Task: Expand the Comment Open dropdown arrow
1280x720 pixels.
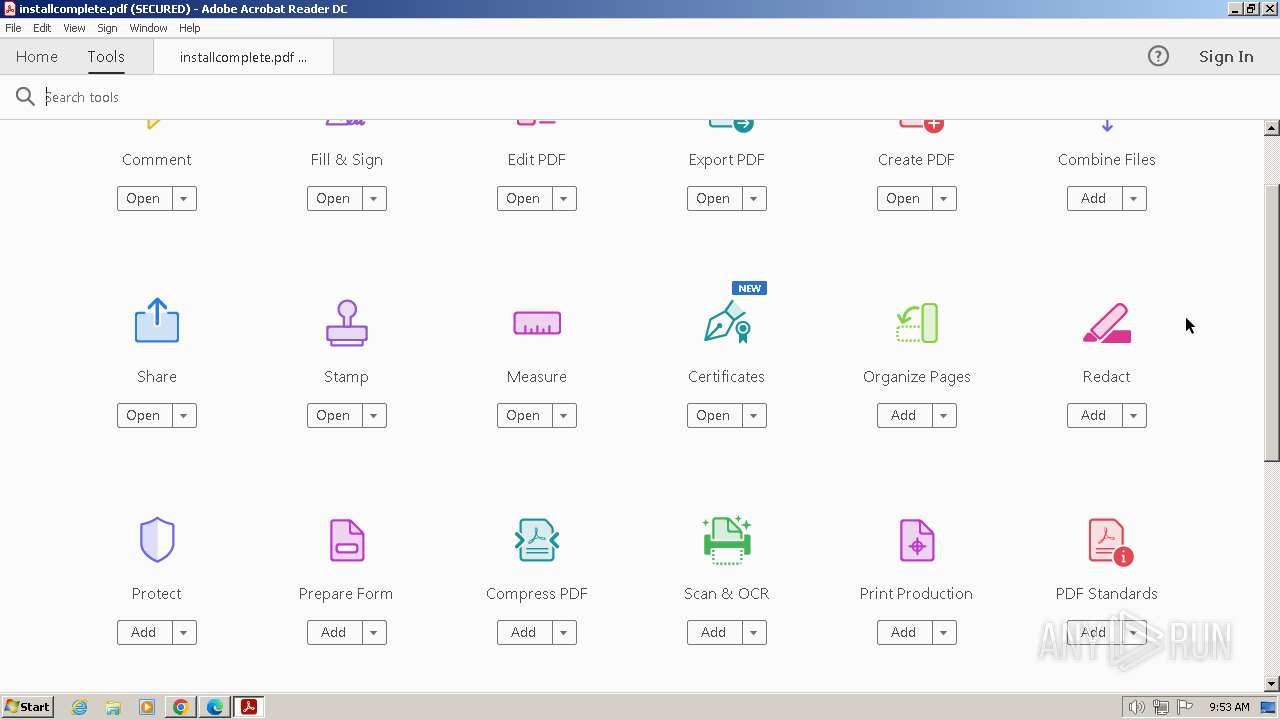Action: coord(183,198)
